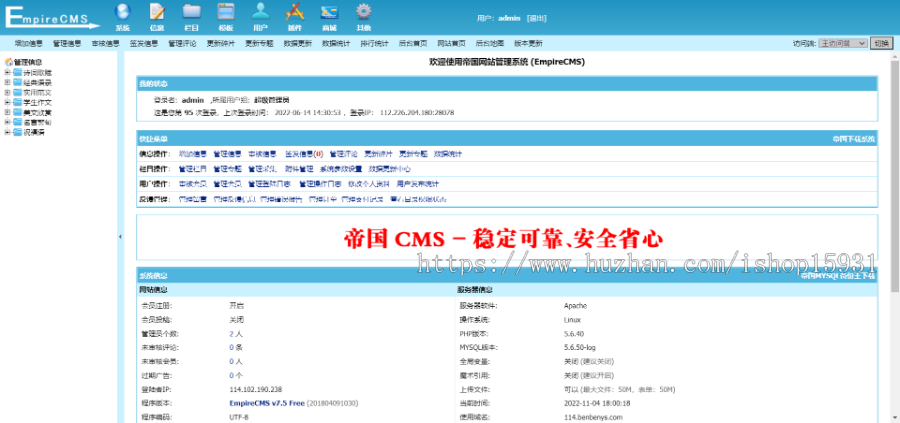Click the 管理信息 root icon in the tree
This screenshot has width=900, height=423.
9,62
